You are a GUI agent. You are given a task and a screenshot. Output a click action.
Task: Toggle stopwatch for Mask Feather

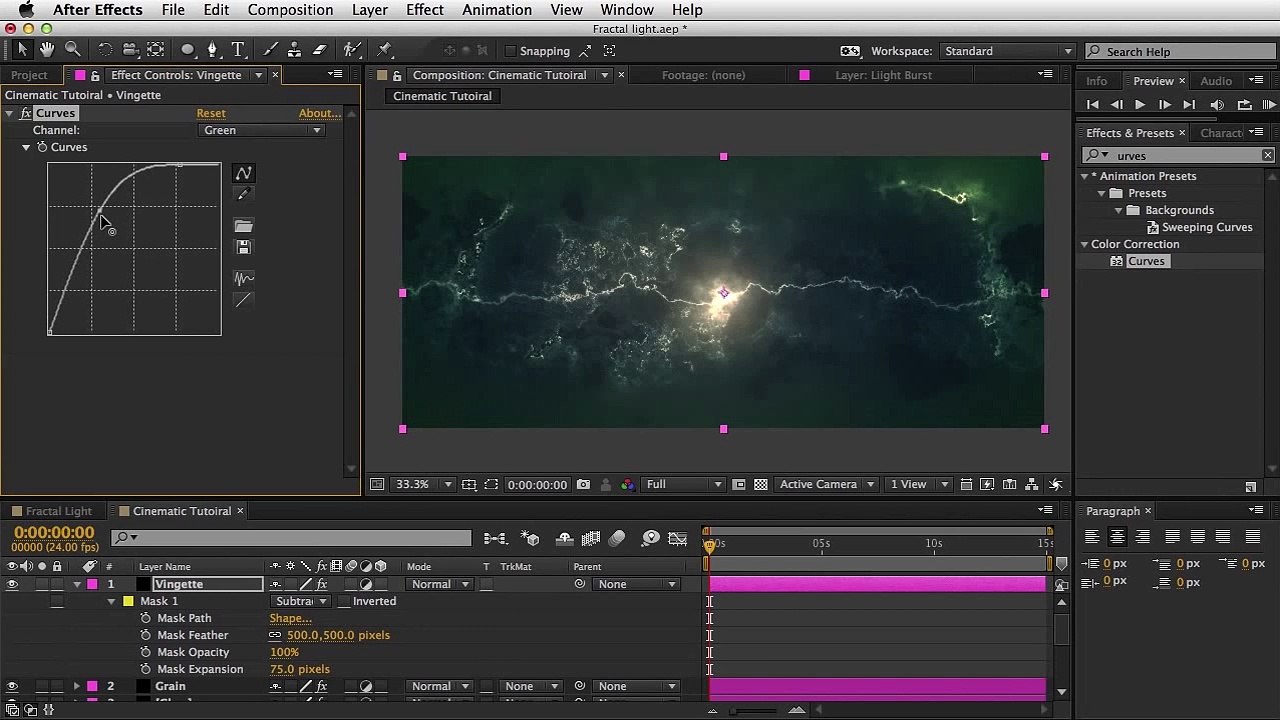[146, 635]
